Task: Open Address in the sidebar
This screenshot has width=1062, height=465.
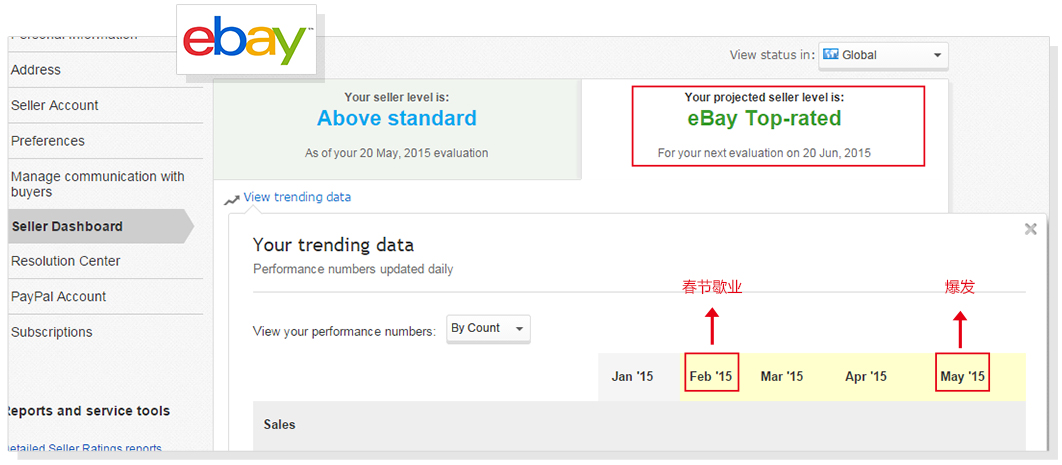Action: (x=36, y=70)
